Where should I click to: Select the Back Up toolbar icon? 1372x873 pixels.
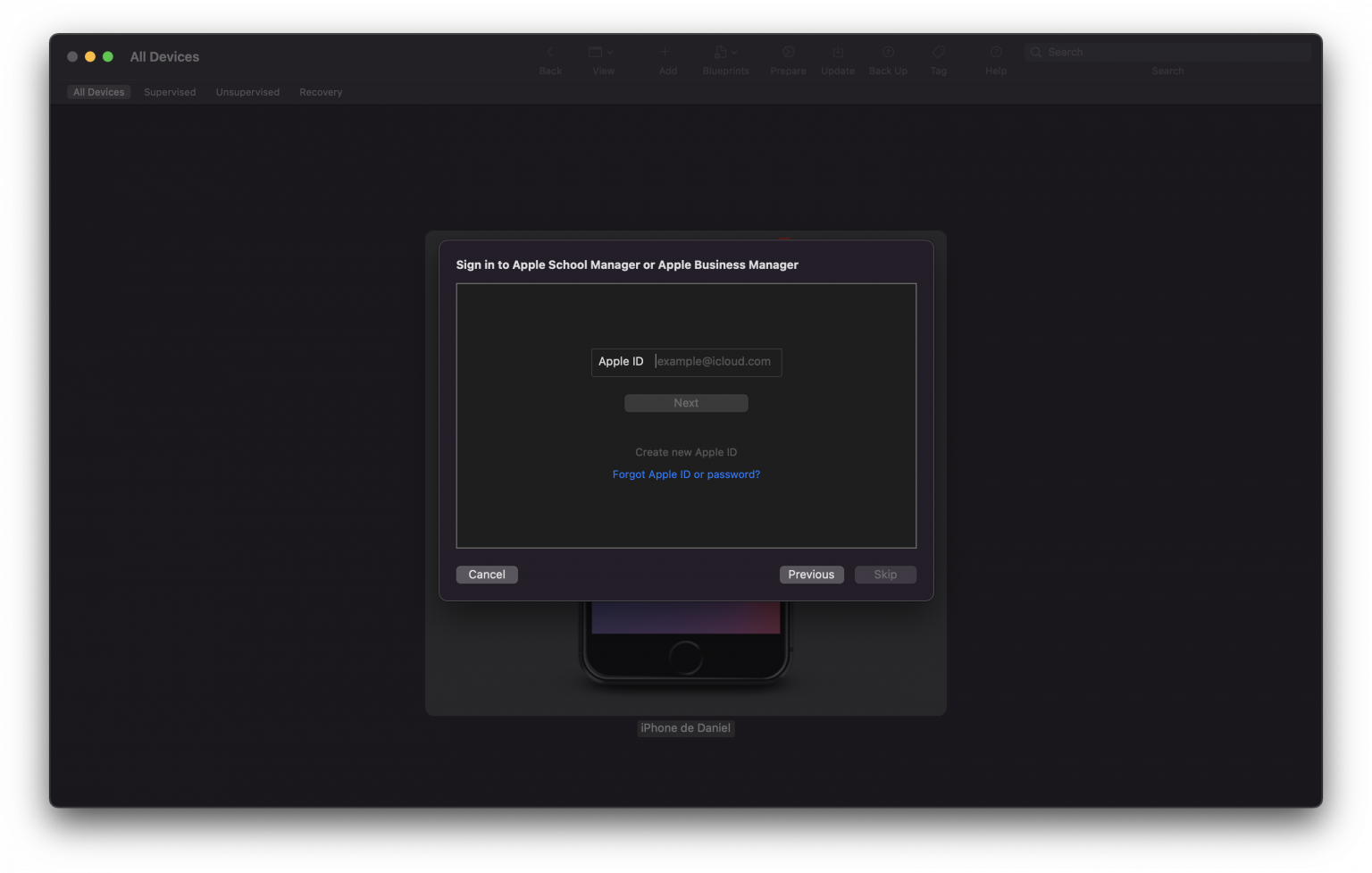887,52
